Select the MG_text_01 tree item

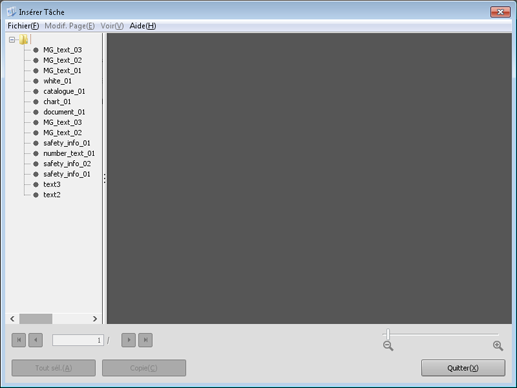[62, 71]
